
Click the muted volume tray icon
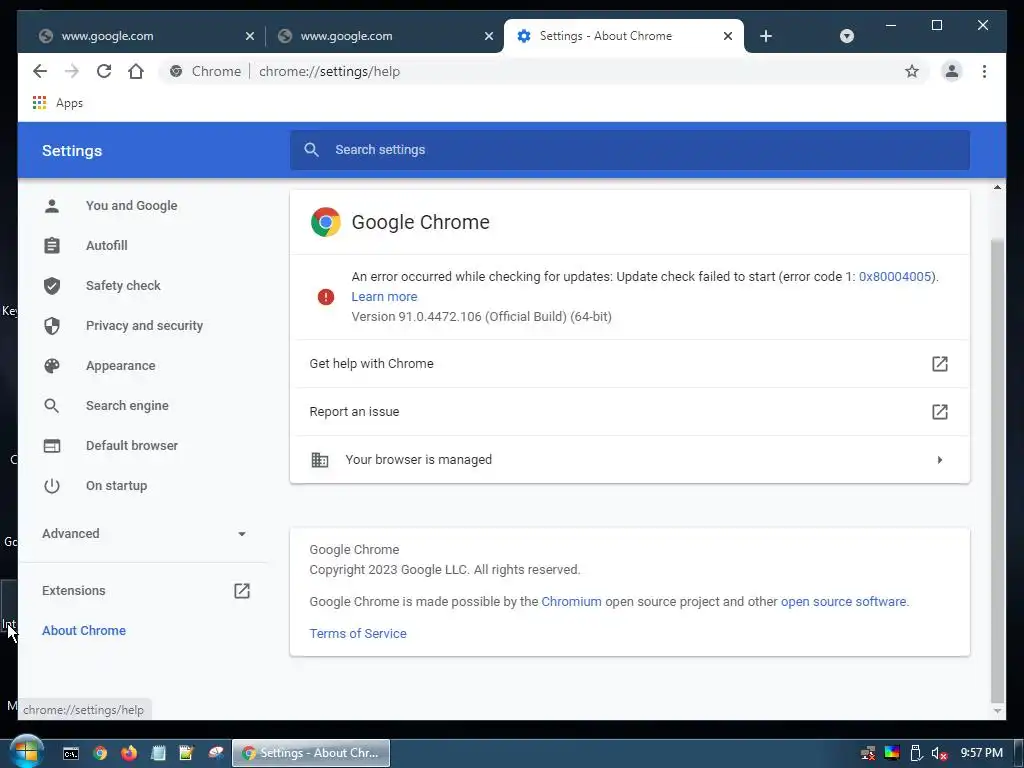click(x=938, y=753)
